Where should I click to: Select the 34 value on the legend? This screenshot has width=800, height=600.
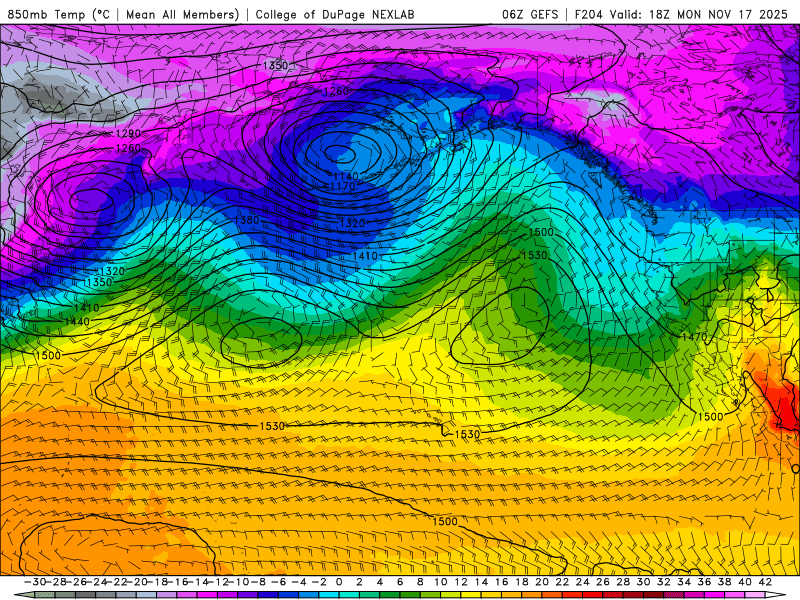click(x=684, y=582)
